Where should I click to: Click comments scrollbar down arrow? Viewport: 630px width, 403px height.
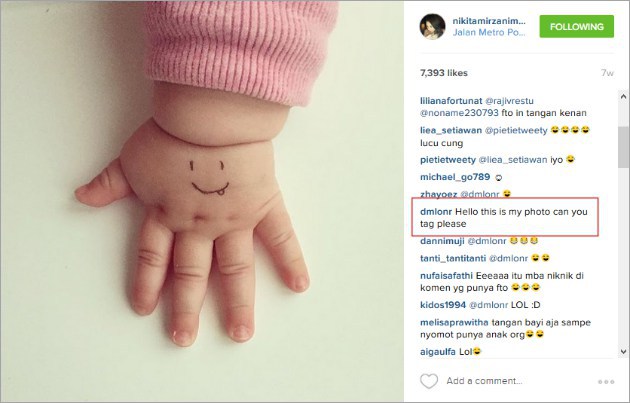[623, 351]
